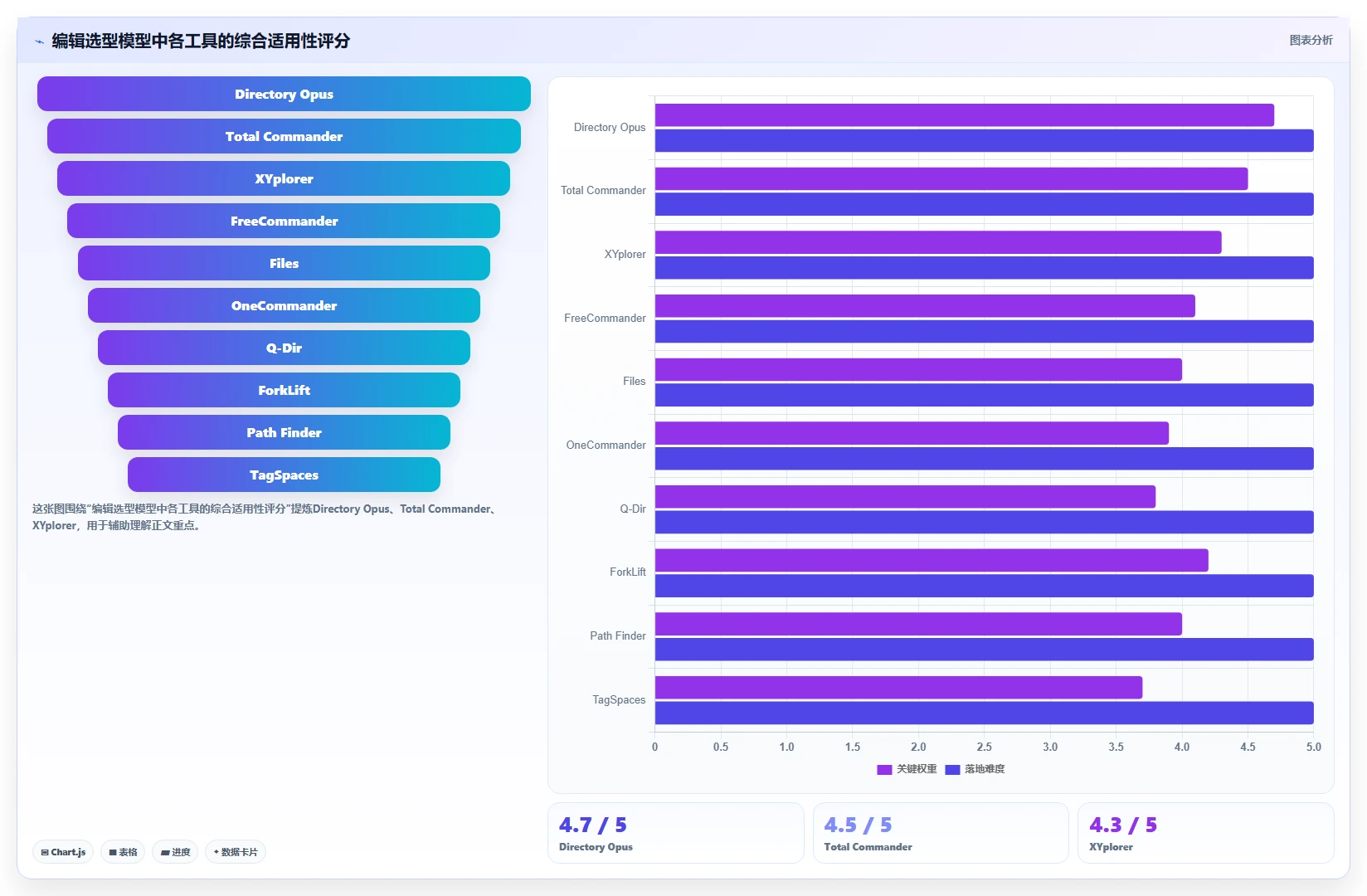This screenshot has height=896, width=1367.
Task: Select the Files funnel bar
Action: [284, 263]
